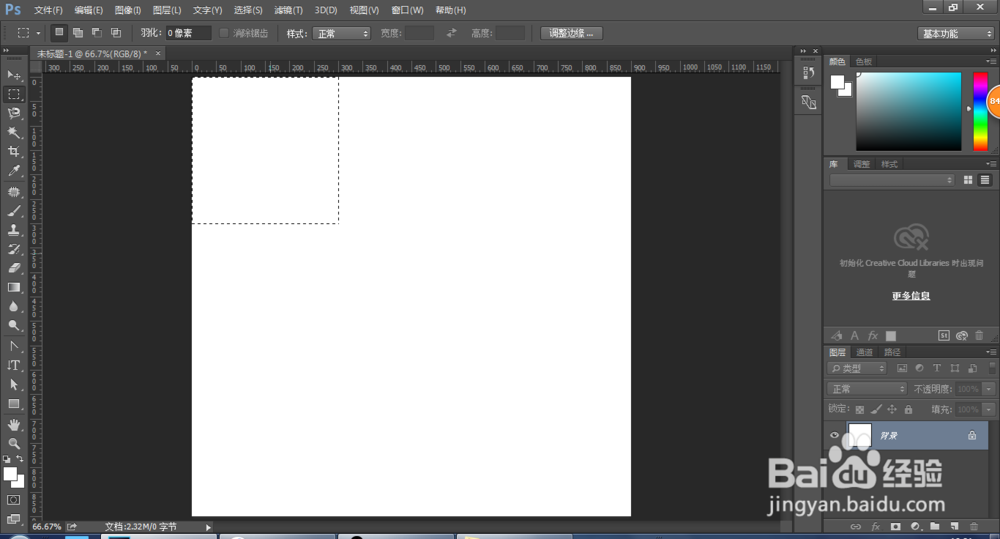Select the Rectangular Marquee tool

[x=14, y=94]
